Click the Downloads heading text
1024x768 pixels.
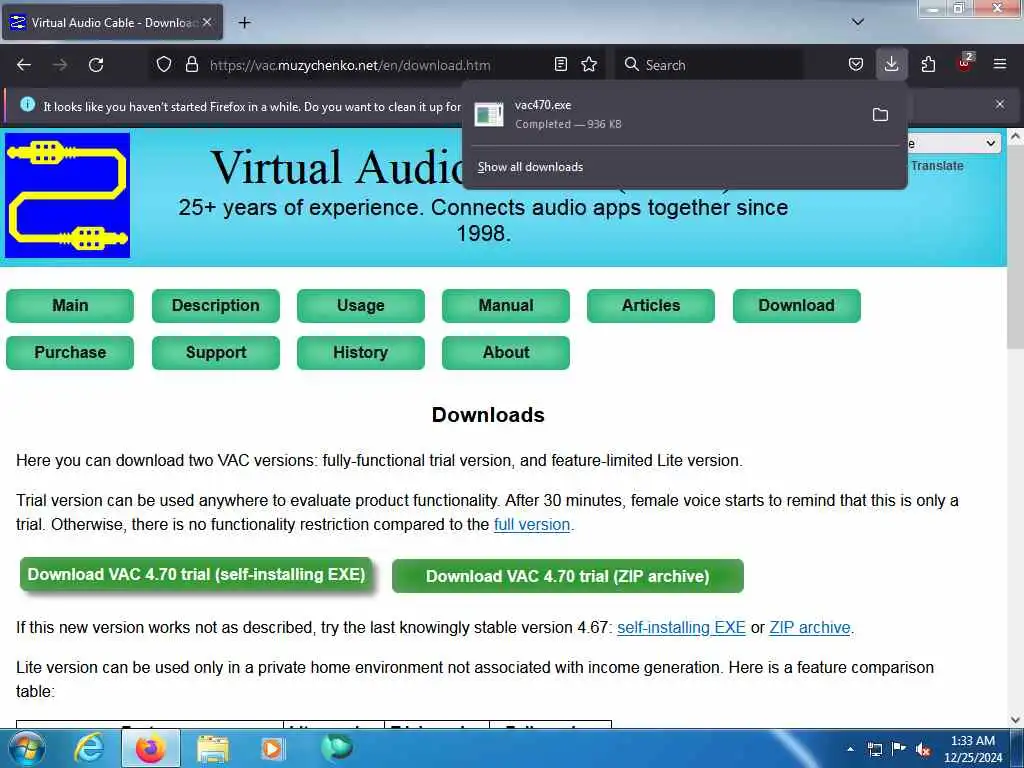coord(488,415)
